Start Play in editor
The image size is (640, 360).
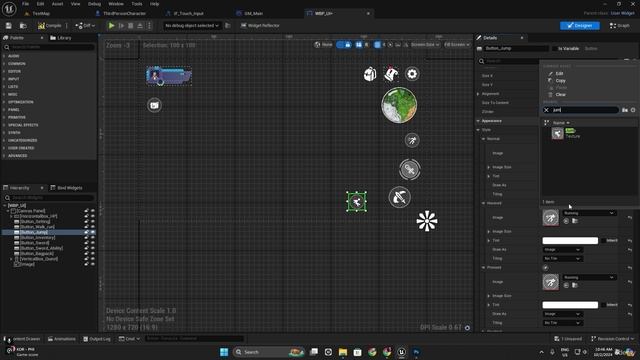point(111,25)
